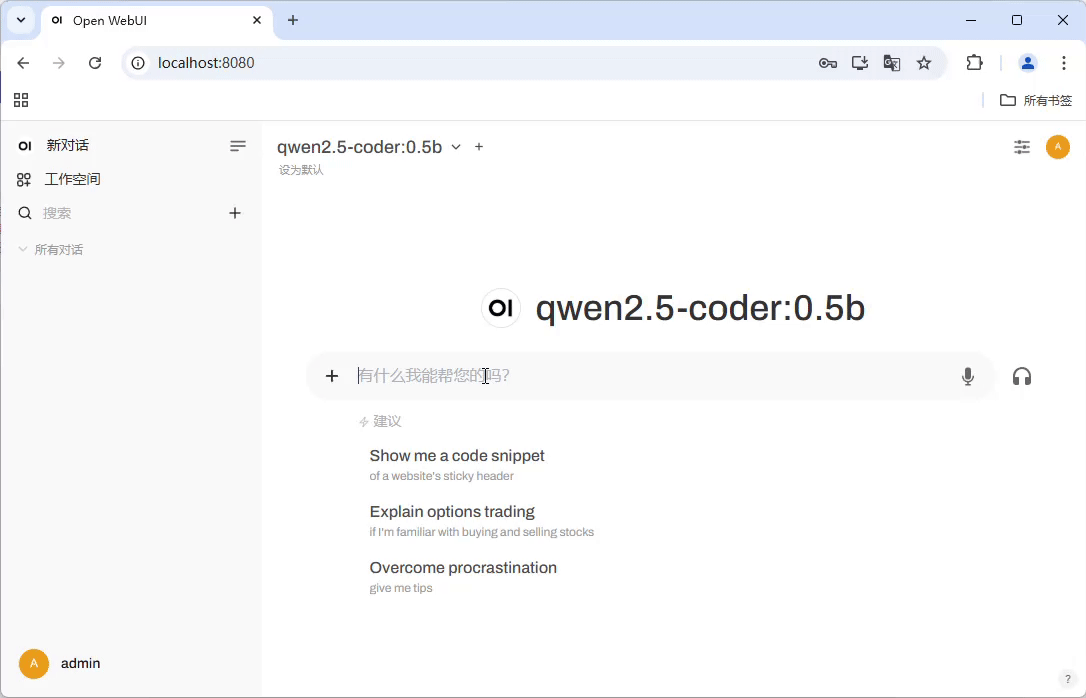This screenshot has width=1086, height=698.
Task: Open the apps grid icon in the bookmarks bar
Action: [x=21, y=100]
